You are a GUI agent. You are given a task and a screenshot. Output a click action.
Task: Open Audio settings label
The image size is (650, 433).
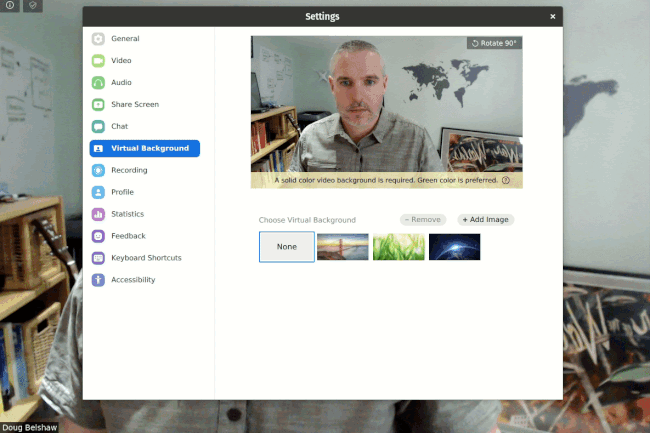point(121,82)
